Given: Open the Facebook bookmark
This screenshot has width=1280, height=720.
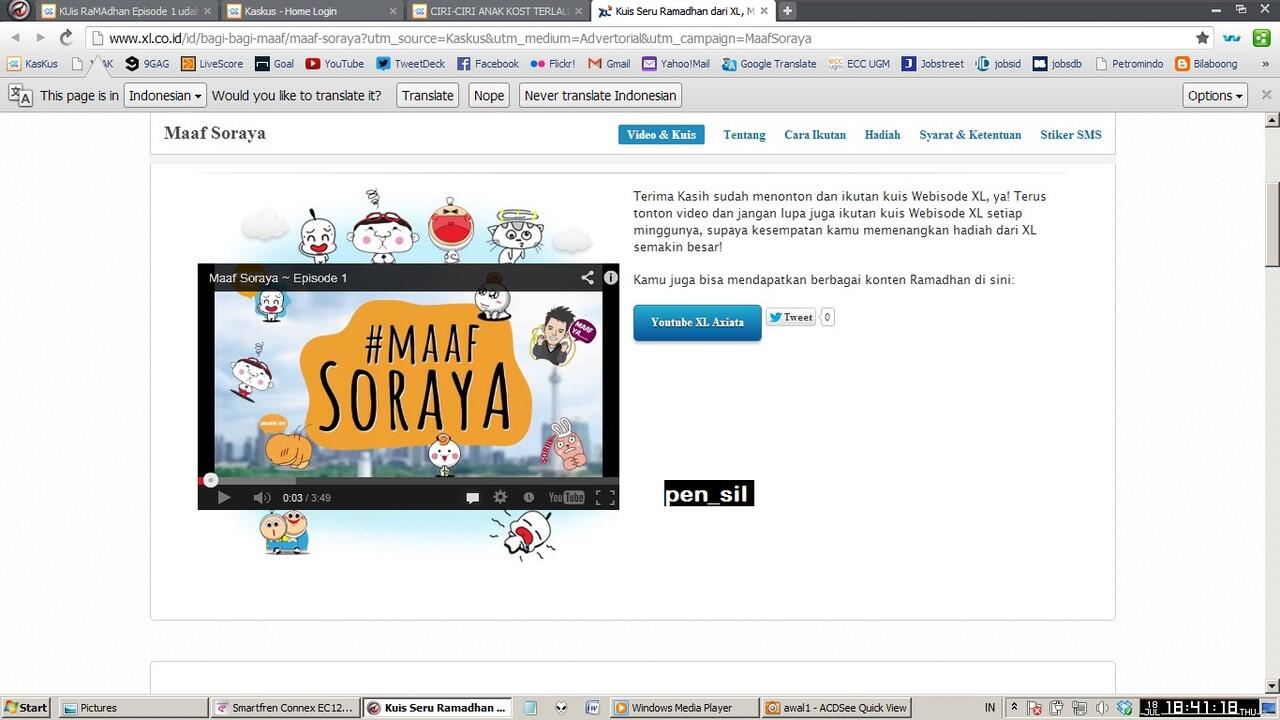Looking at the screenshot, I should [488, 64].
